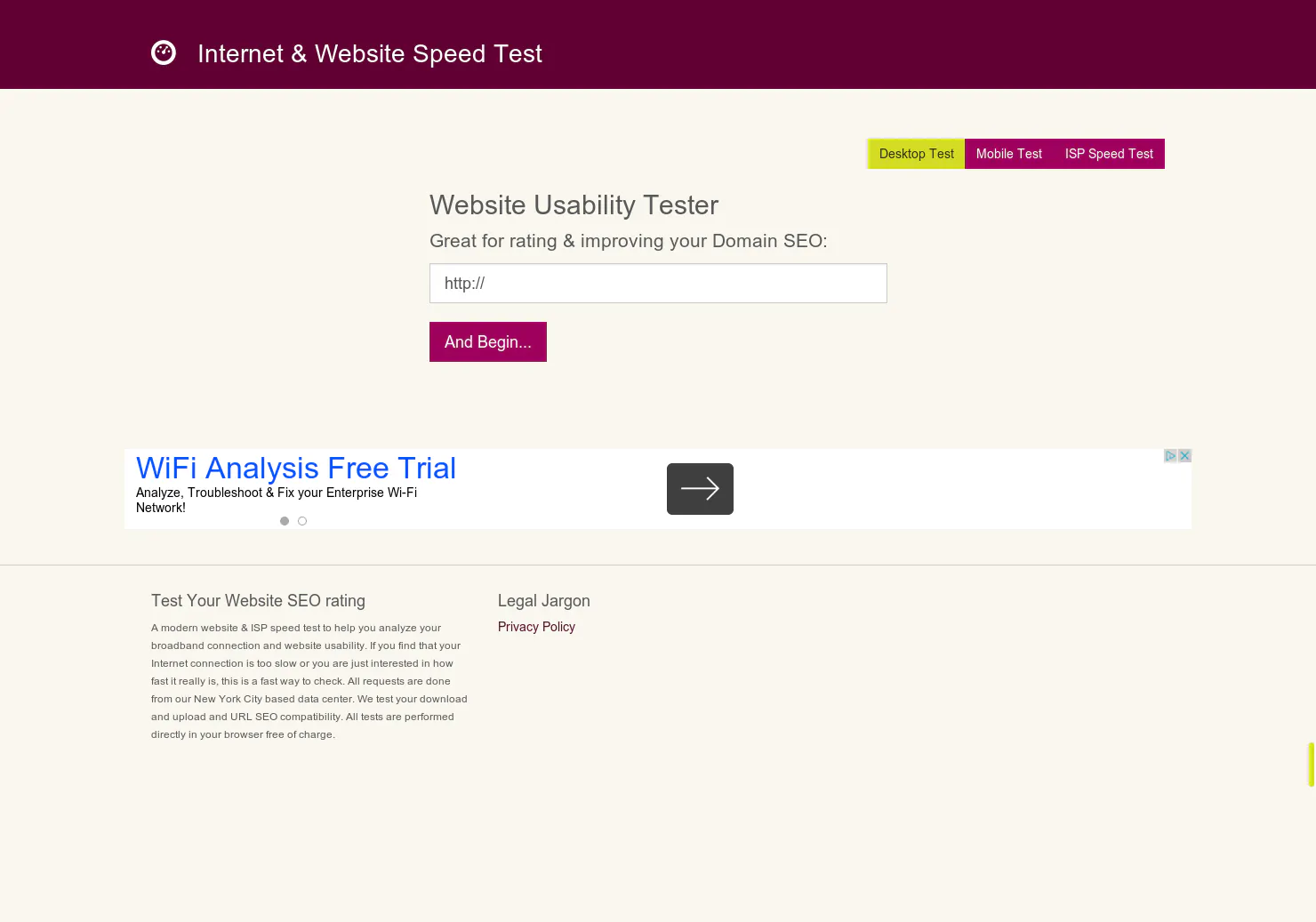Switch to the Mobile Test tab
Screen dimensions: 1316x922
1009,154
